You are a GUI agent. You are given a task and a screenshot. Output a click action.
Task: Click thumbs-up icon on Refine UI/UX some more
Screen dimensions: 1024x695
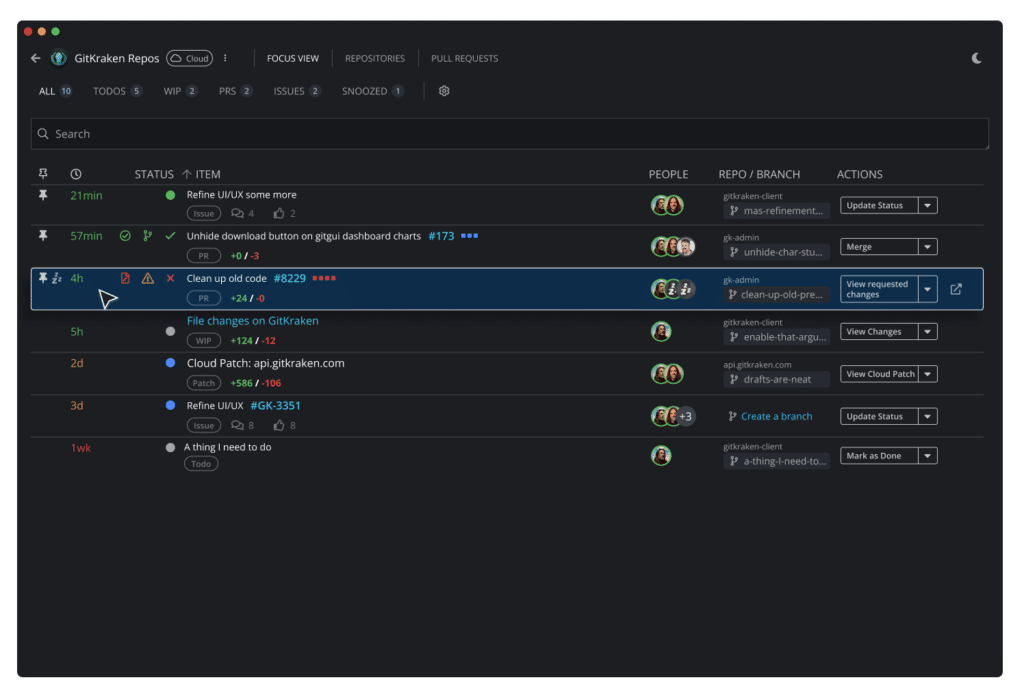(279, 213)
